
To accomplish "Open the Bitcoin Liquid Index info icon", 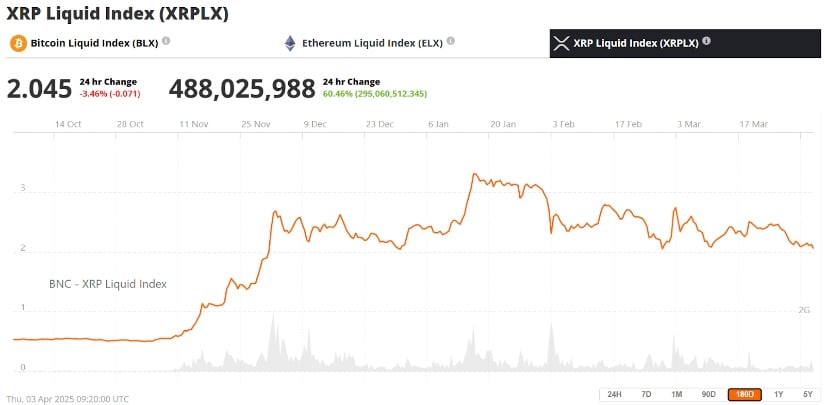I will [x=166, y=41].
